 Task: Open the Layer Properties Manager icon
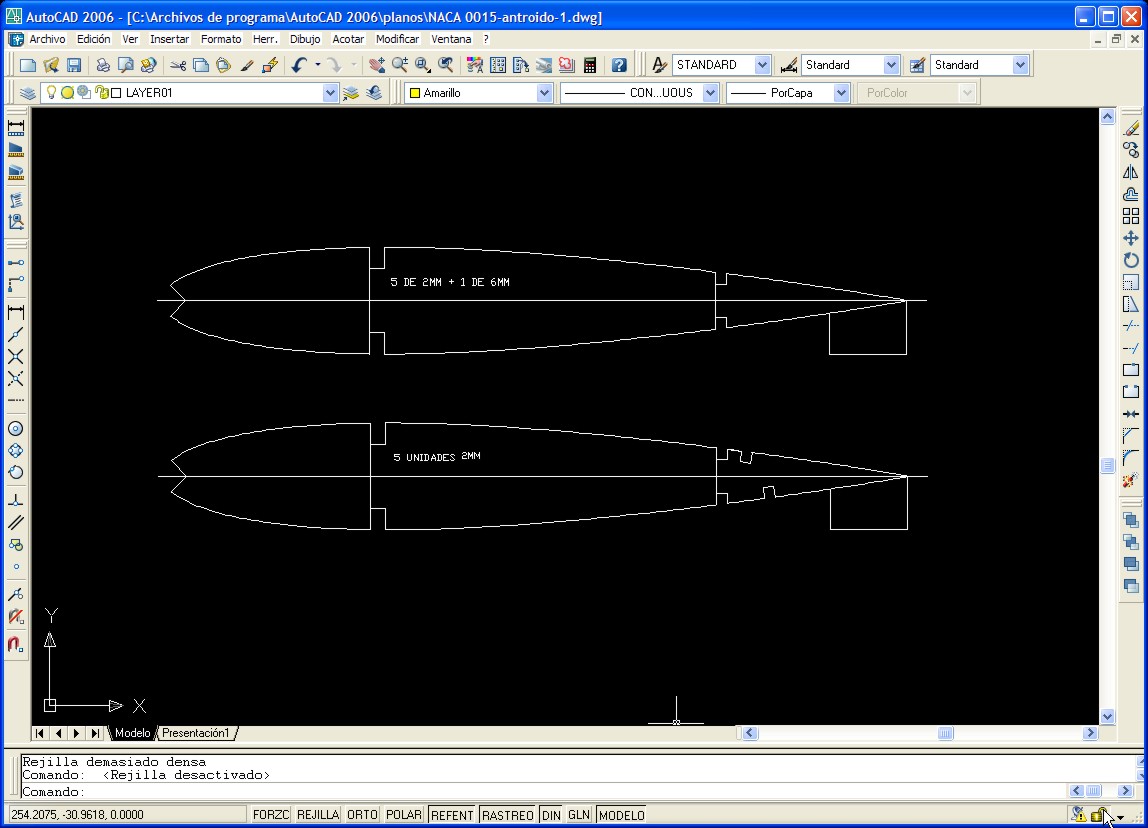[x=28, y=93]
